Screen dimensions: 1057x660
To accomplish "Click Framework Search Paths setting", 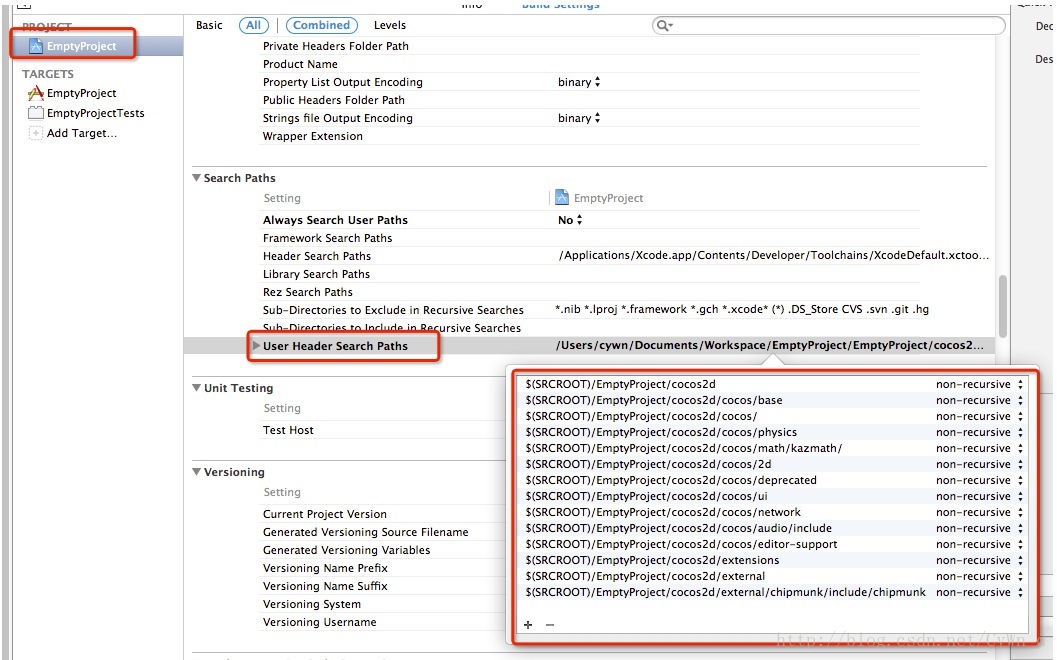I will (328, 238).
